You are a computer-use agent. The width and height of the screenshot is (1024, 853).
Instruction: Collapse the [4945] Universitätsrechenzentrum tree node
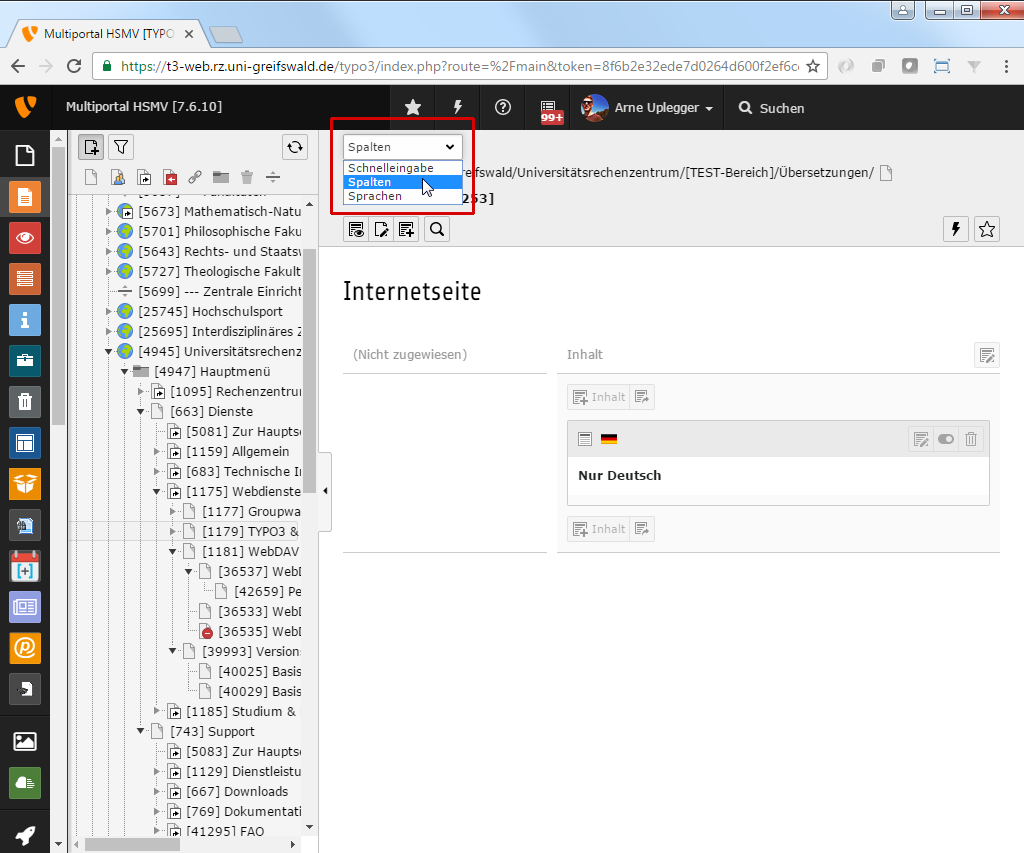click(x=109, y=351)
